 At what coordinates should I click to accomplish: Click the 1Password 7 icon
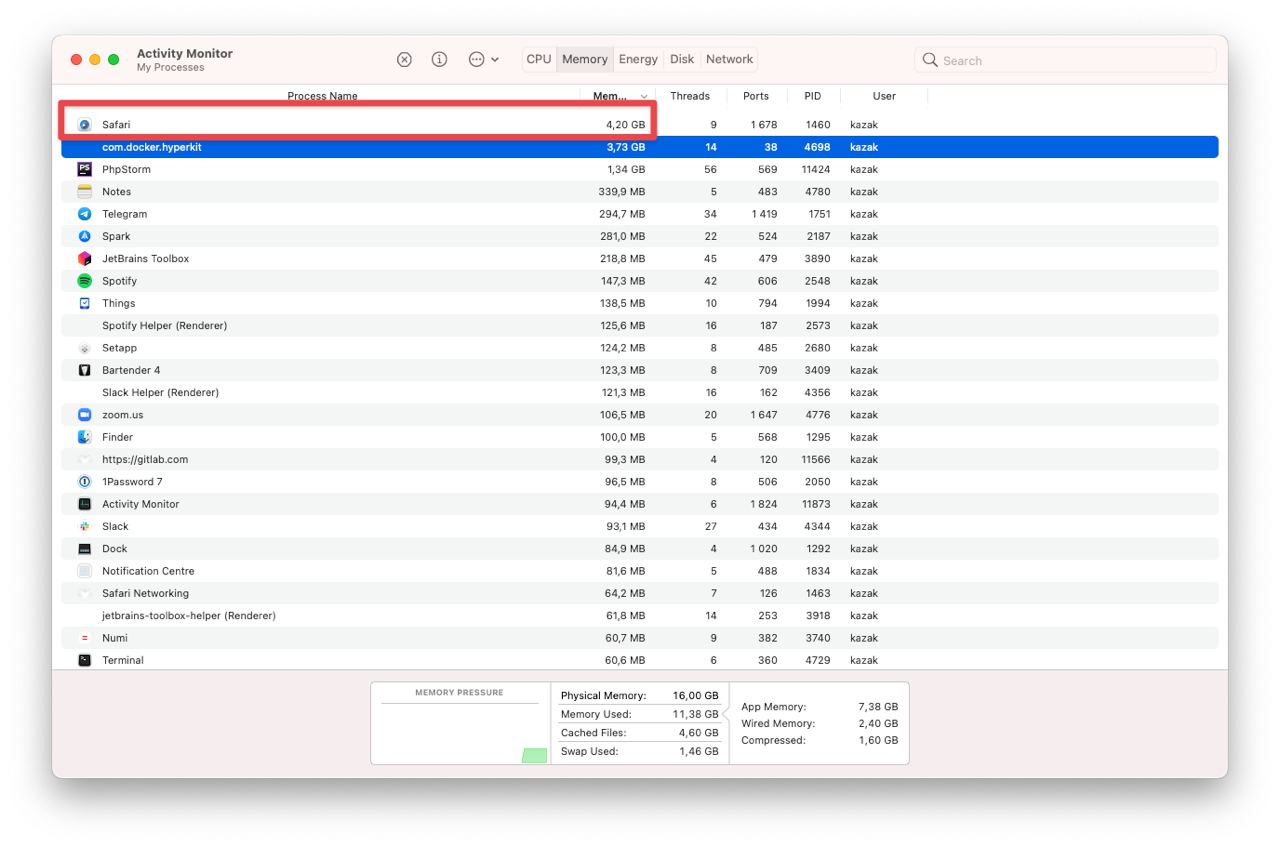[85, 482]
